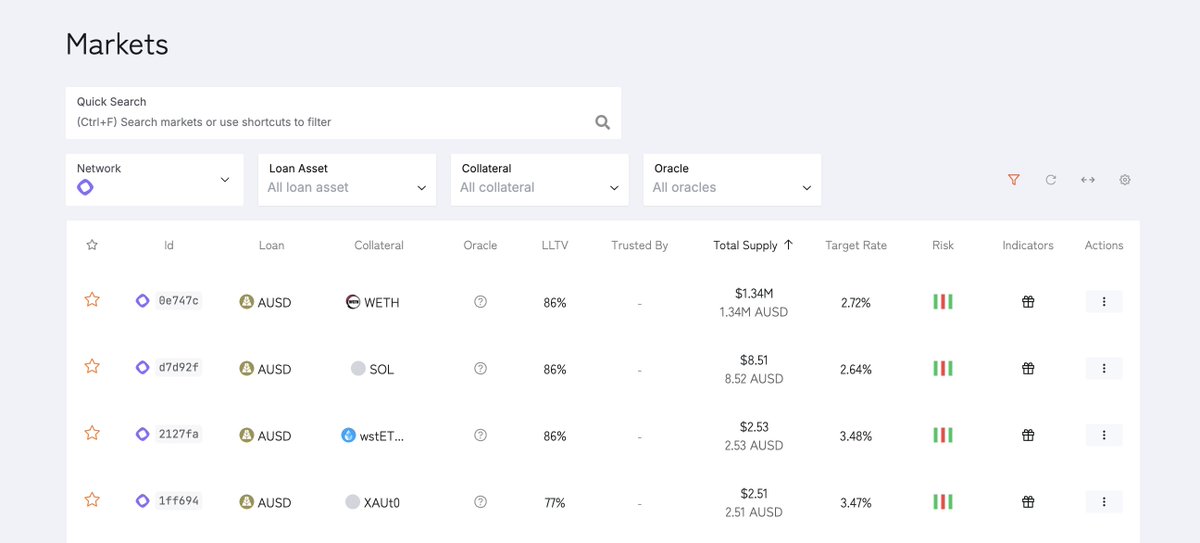Star the 2127fa market row
This screenshot has height=543, width=1200.
(x=92, y=433)
